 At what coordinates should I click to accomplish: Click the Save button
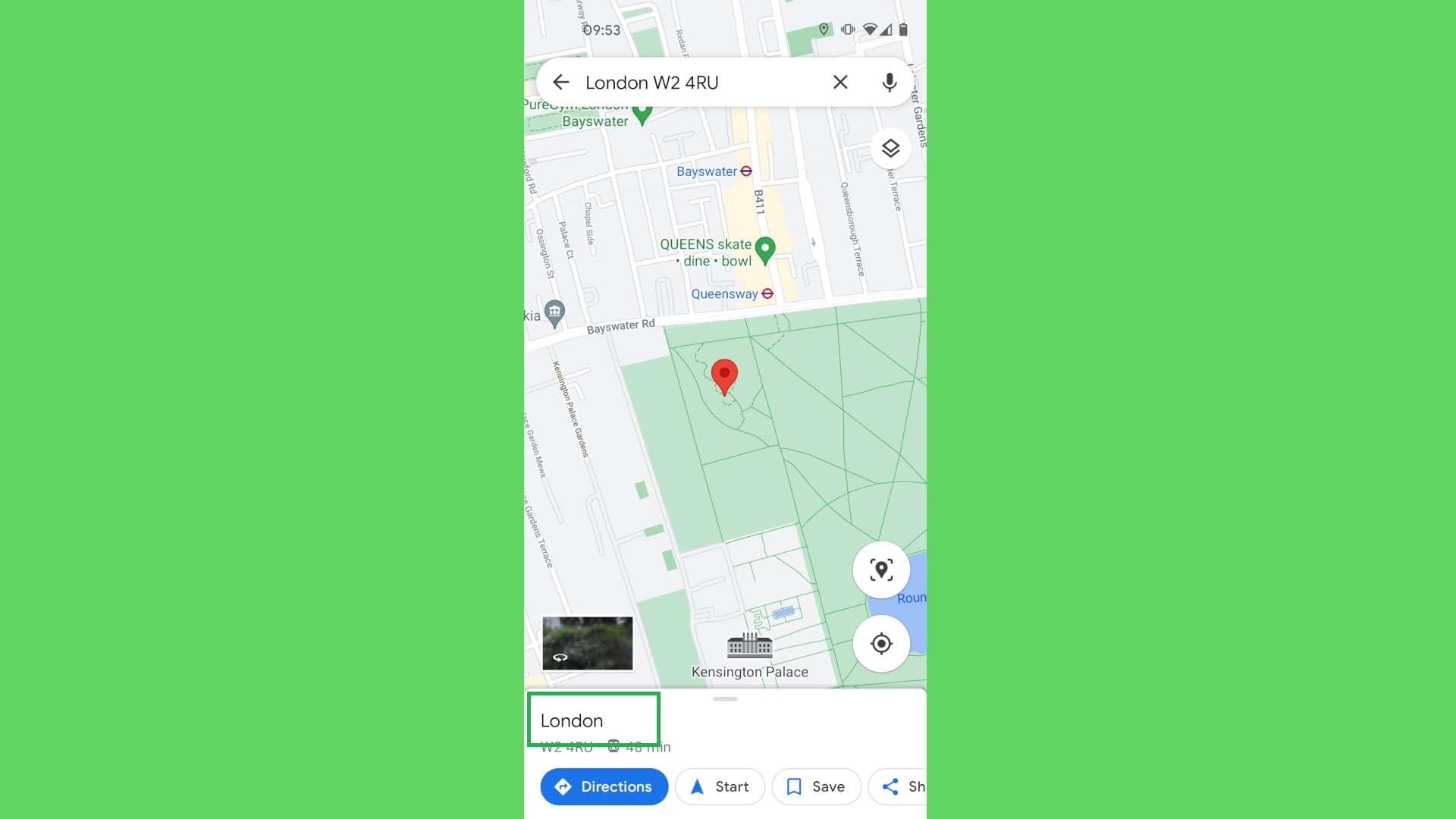[815, 786]
